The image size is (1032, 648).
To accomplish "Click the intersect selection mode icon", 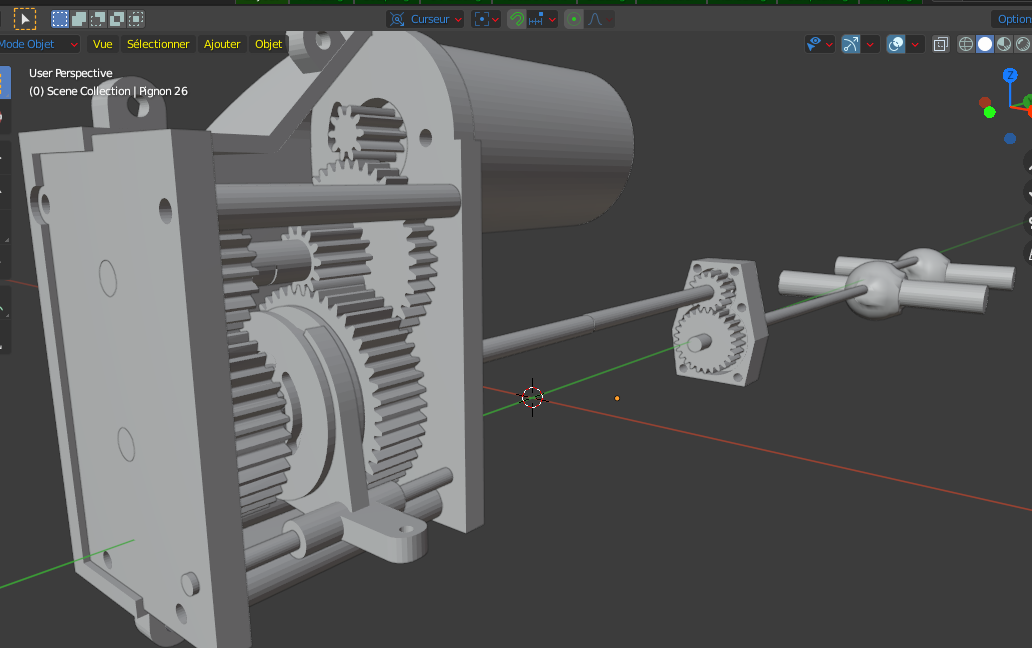I will coord(136,18).
